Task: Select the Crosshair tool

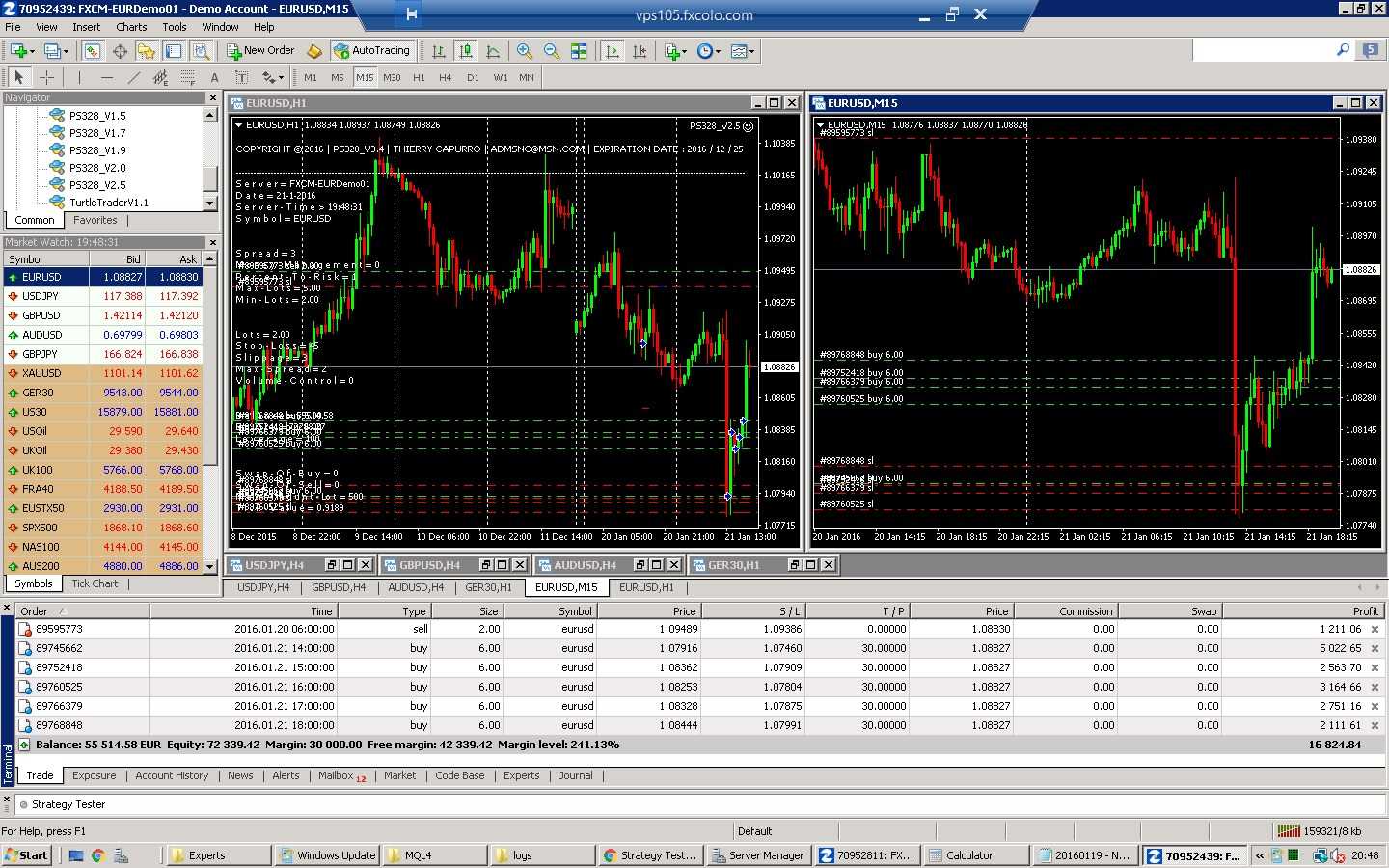Action: 46,77
